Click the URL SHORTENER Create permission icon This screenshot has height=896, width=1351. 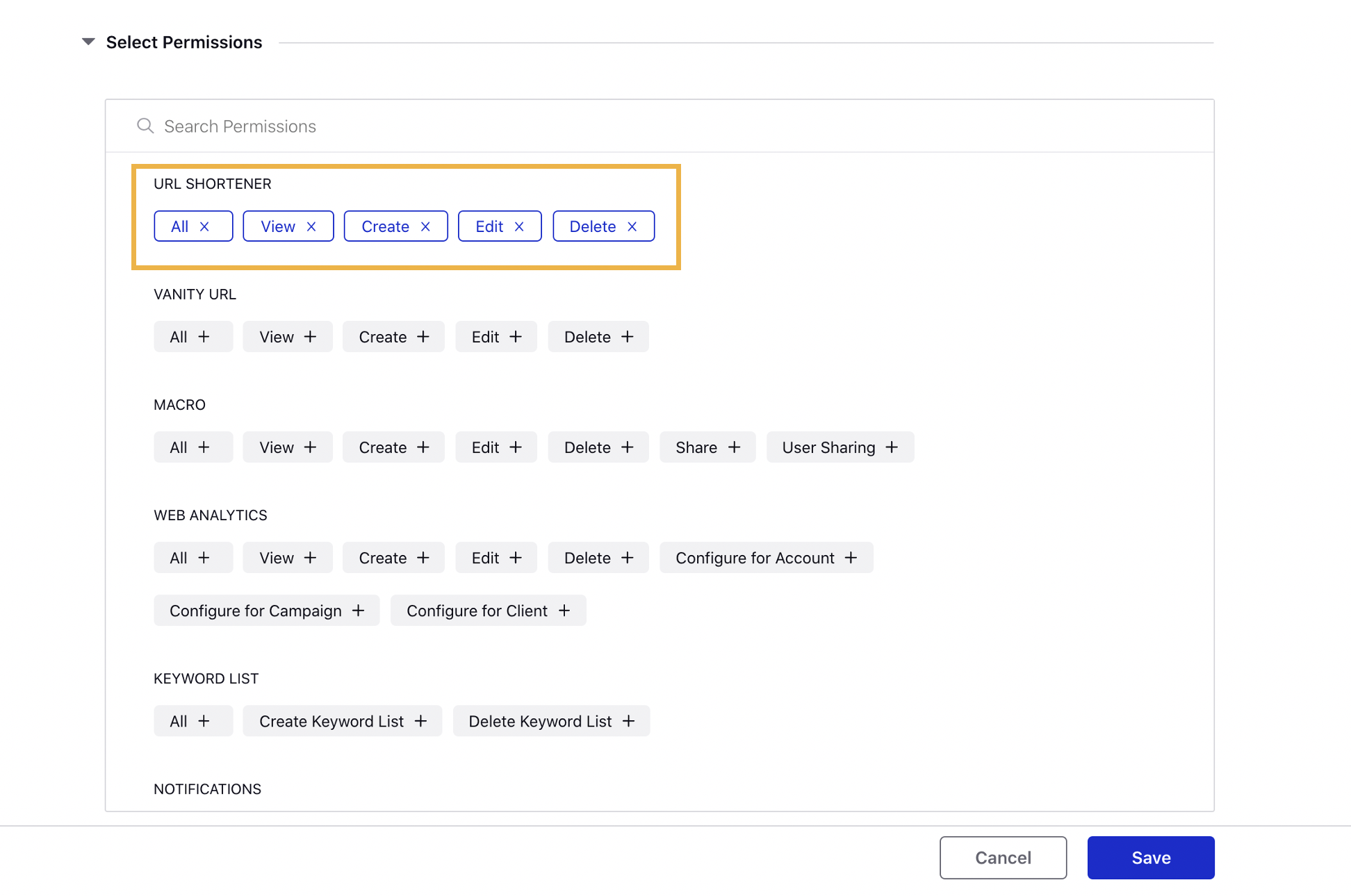tap(427, 225)
